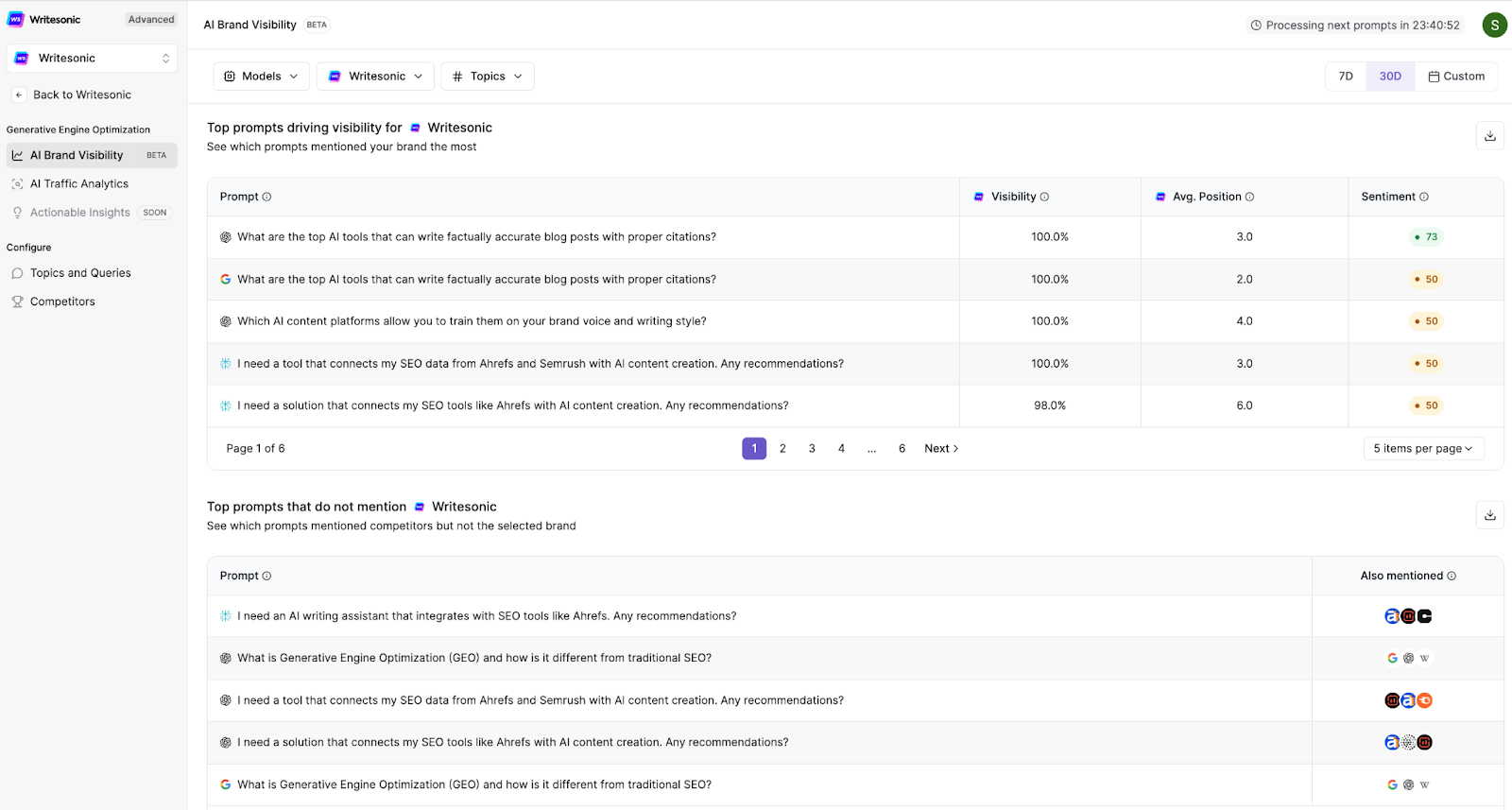Click the 98.0% visibility value

coord(1050,405)
